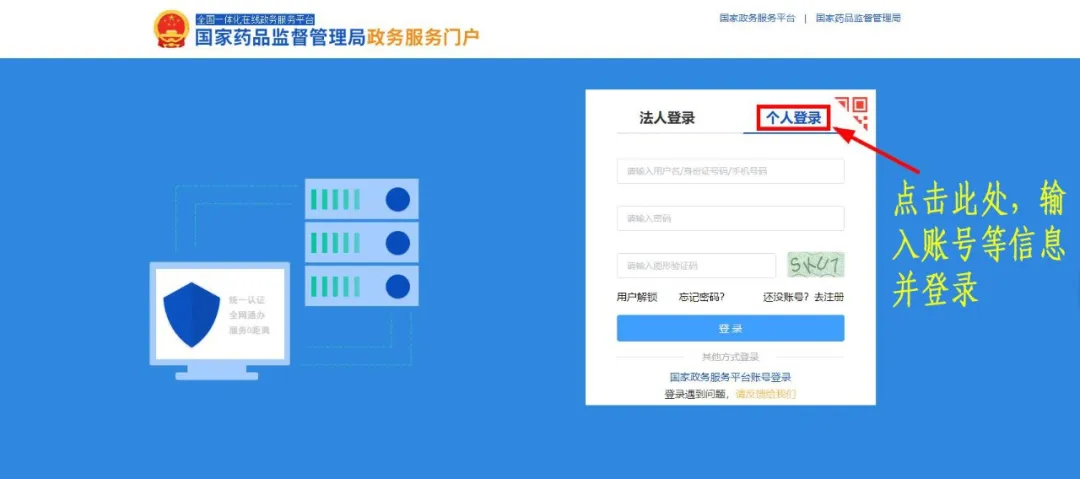Click the 请反馈给我们 feedback link

(765, 394)
